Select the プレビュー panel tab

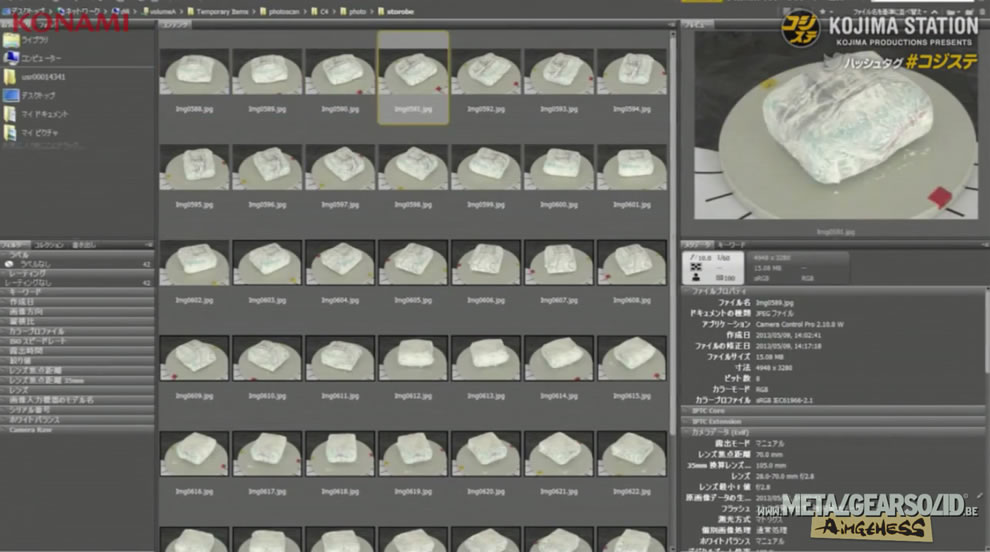pyautogui.click(x=698, y=25)
